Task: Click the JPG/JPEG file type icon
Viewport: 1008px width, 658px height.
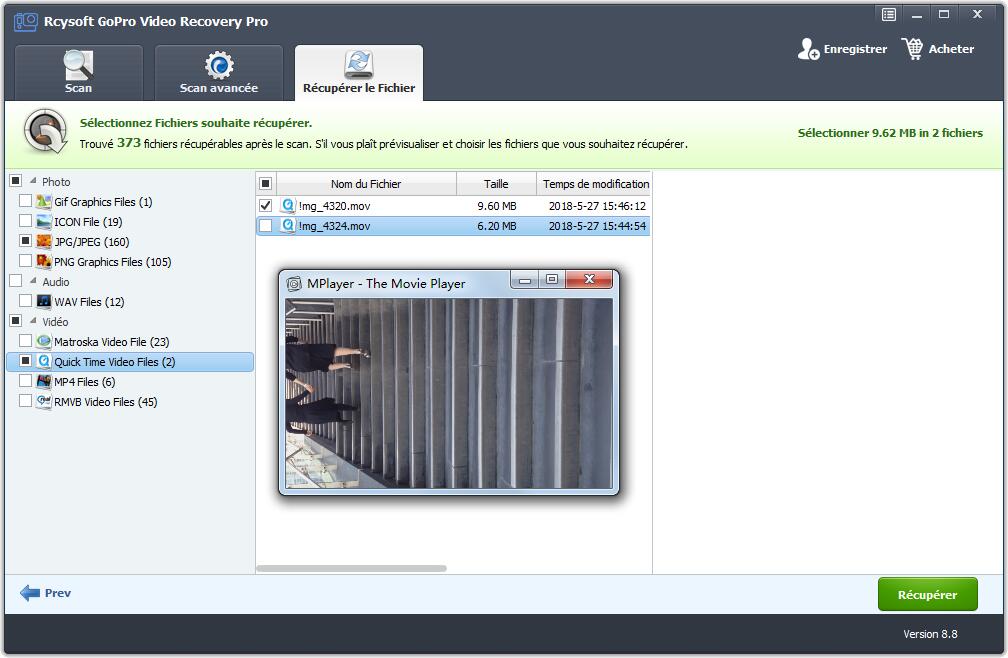Action: tap(44, 242)
